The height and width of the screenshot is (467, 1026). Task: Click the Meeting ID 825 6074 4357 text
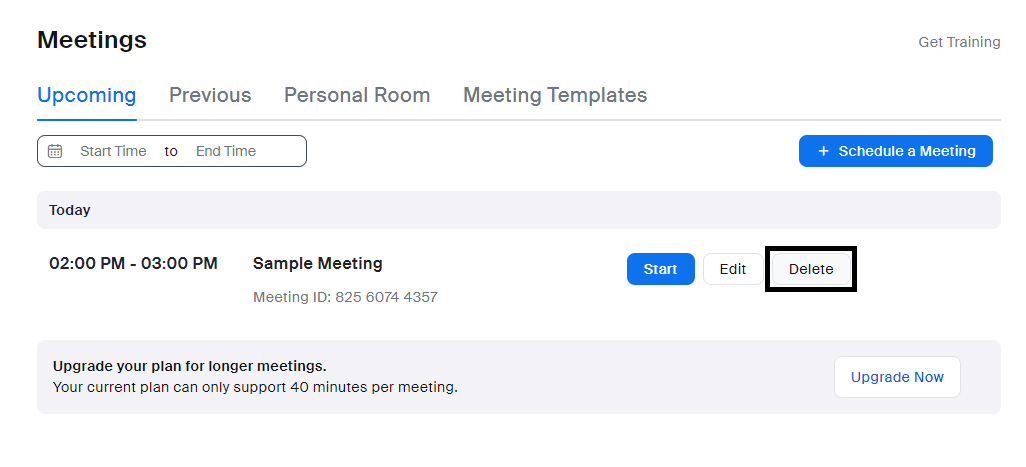tap(345, 297)
